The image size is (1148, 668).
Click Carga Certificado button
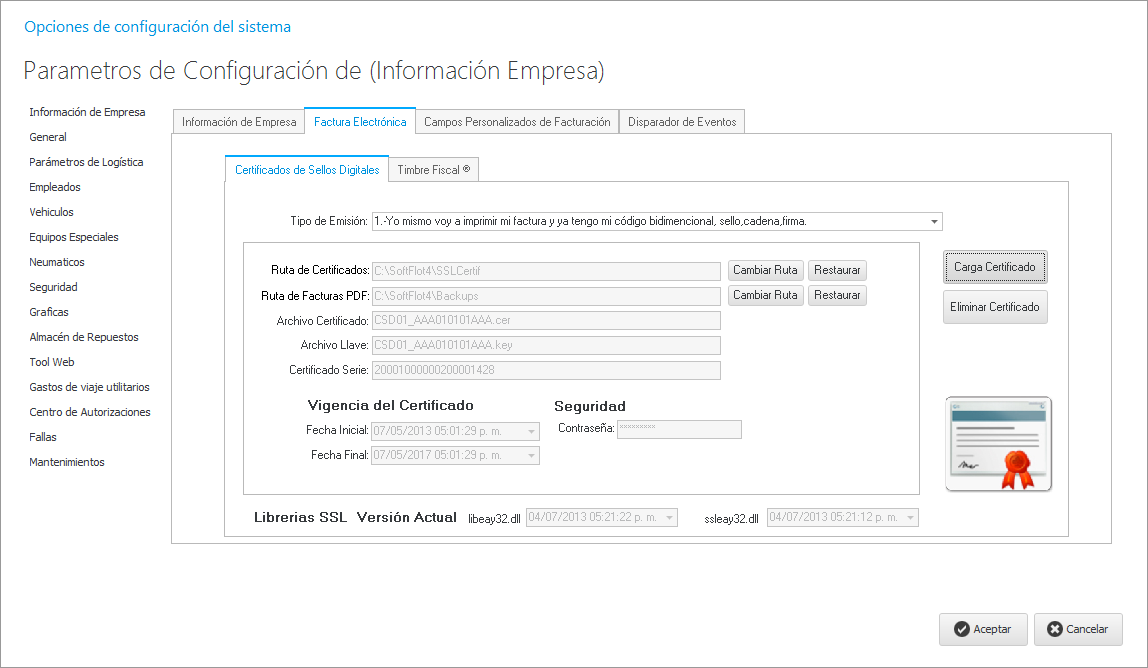click(x=995, y=267)
